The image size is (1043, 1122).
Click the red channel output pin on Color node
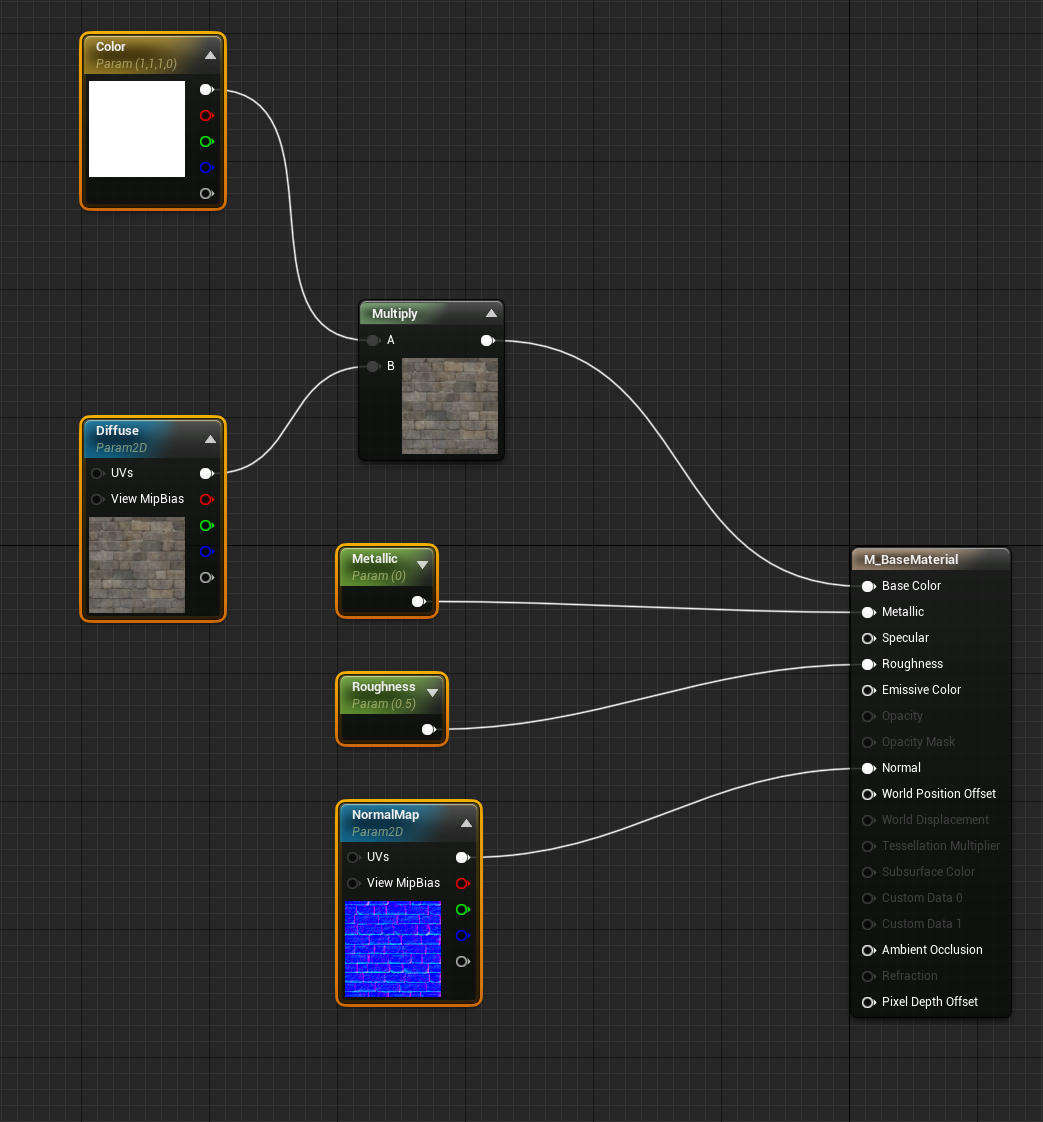tap(206, 116)
